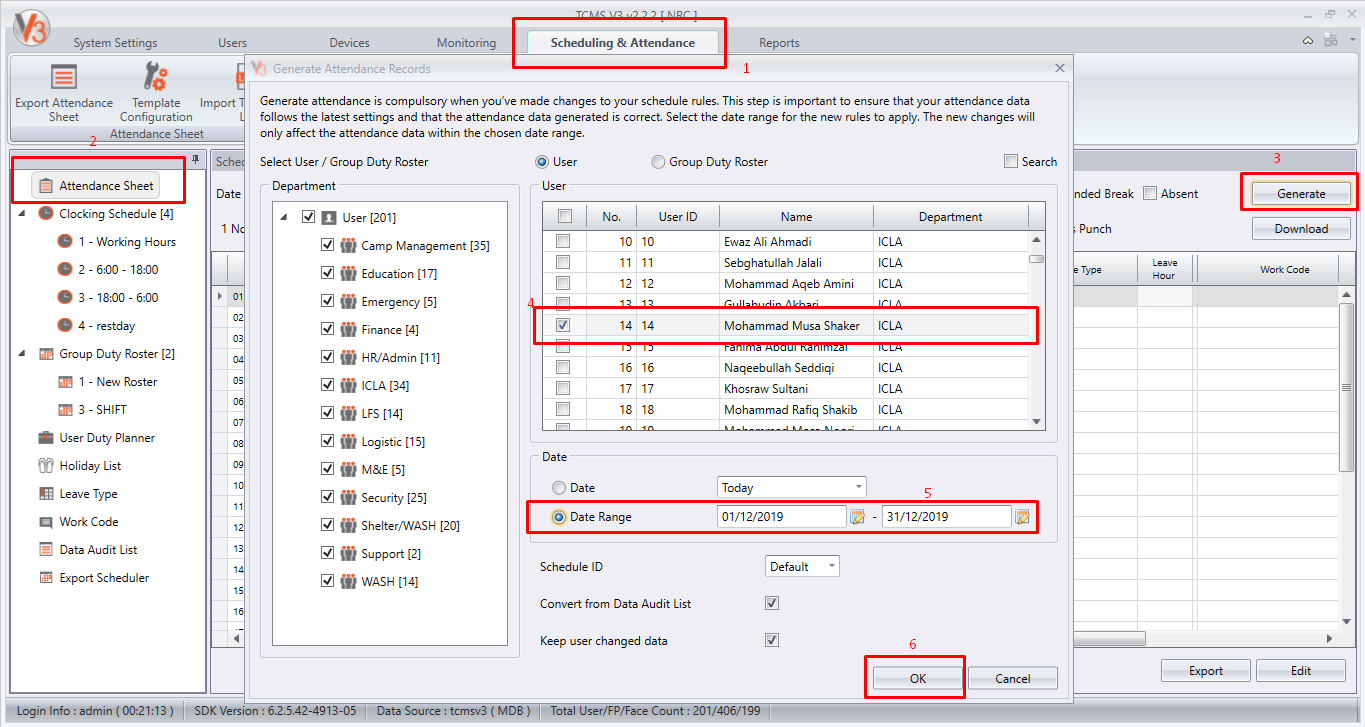Image resolution: width=1365 pixels, height=727 pixels.
Task: Click the V3 application logo button
Action: point(31,28)
